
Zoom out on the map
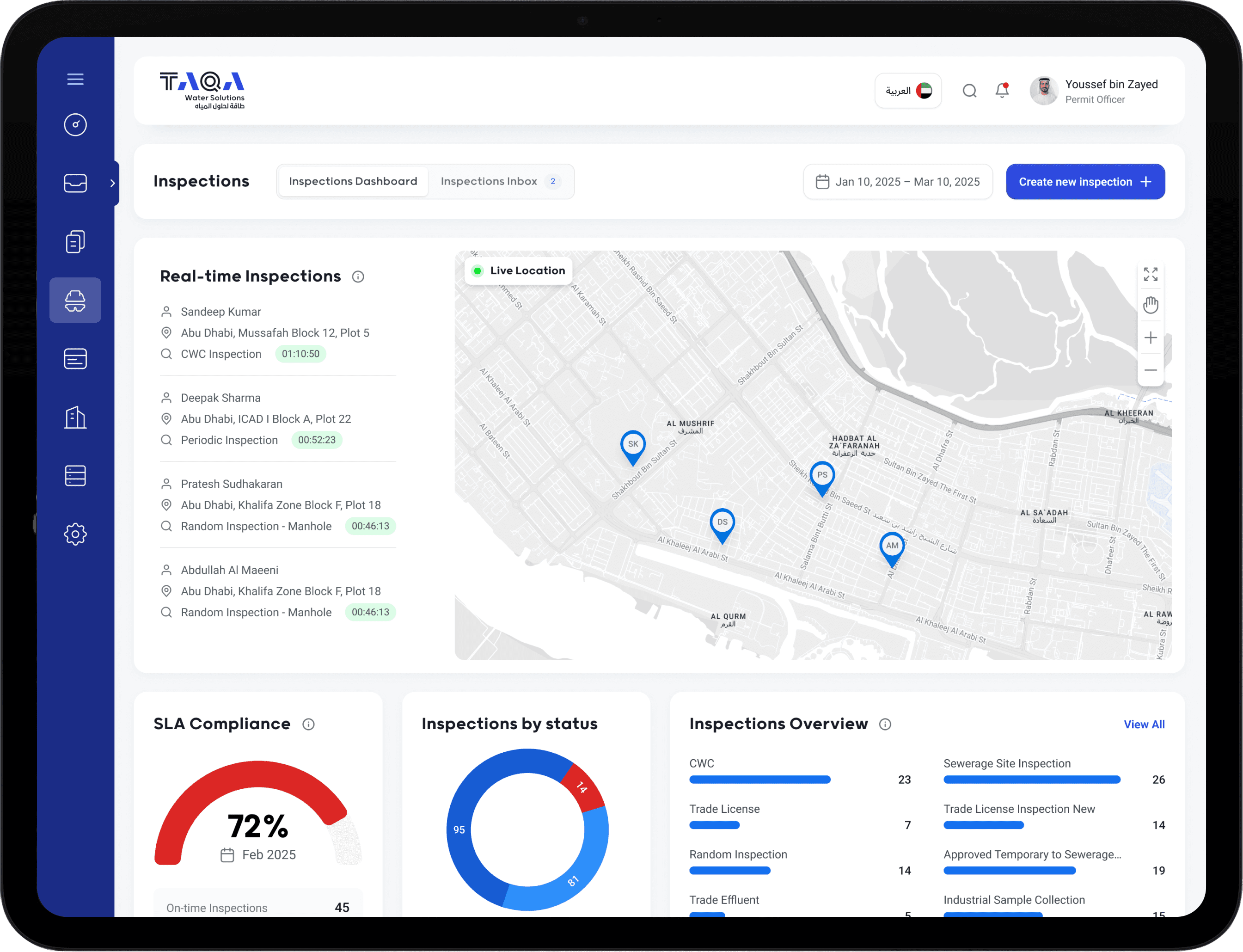1150,370
